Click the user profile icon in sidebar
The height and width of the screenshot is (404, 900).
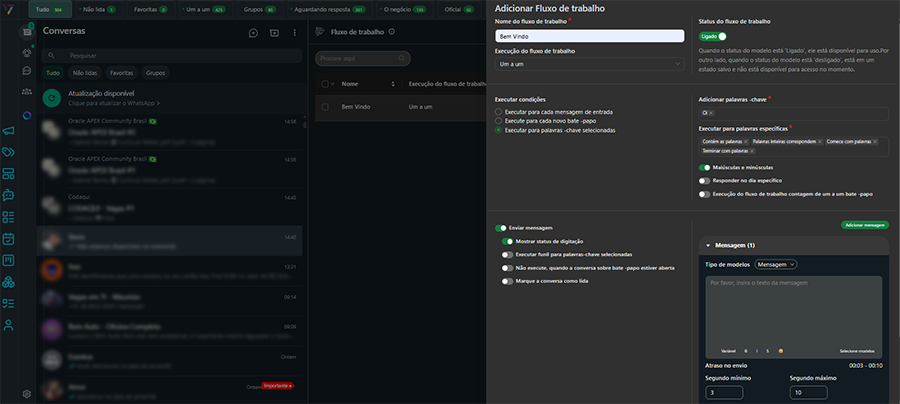pyautogui.click(x=8, y=324)
